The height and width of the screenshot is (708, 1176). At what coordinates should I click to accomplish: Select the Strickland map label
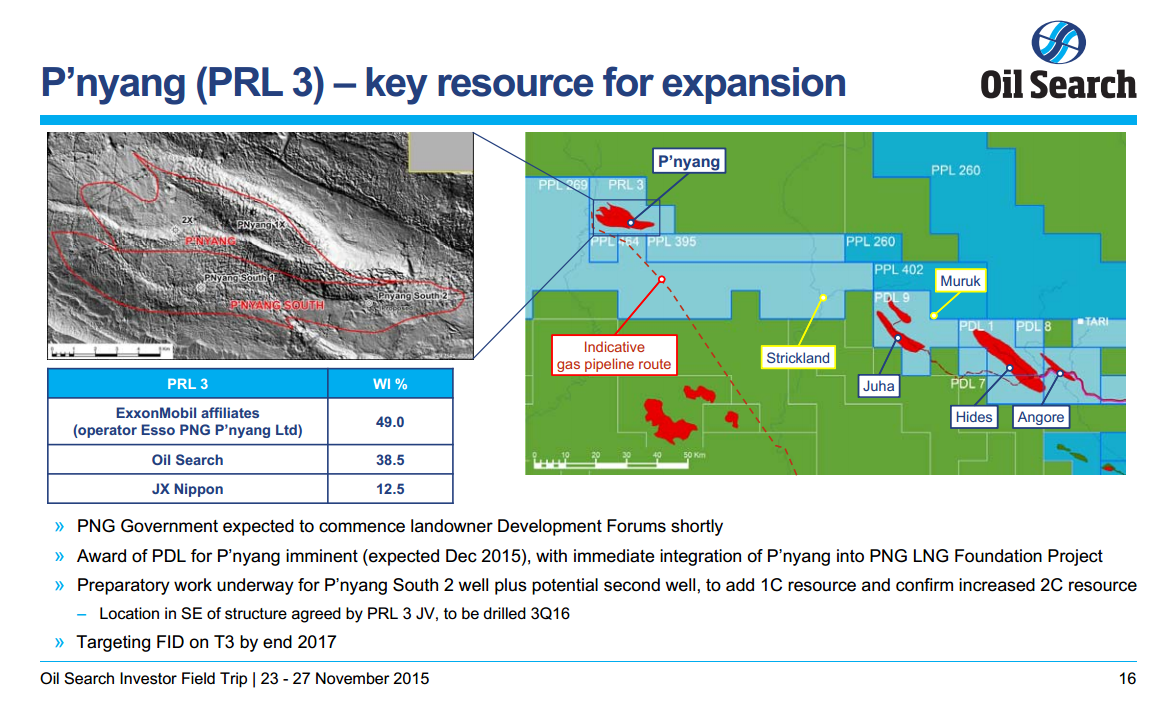[798, 358]
